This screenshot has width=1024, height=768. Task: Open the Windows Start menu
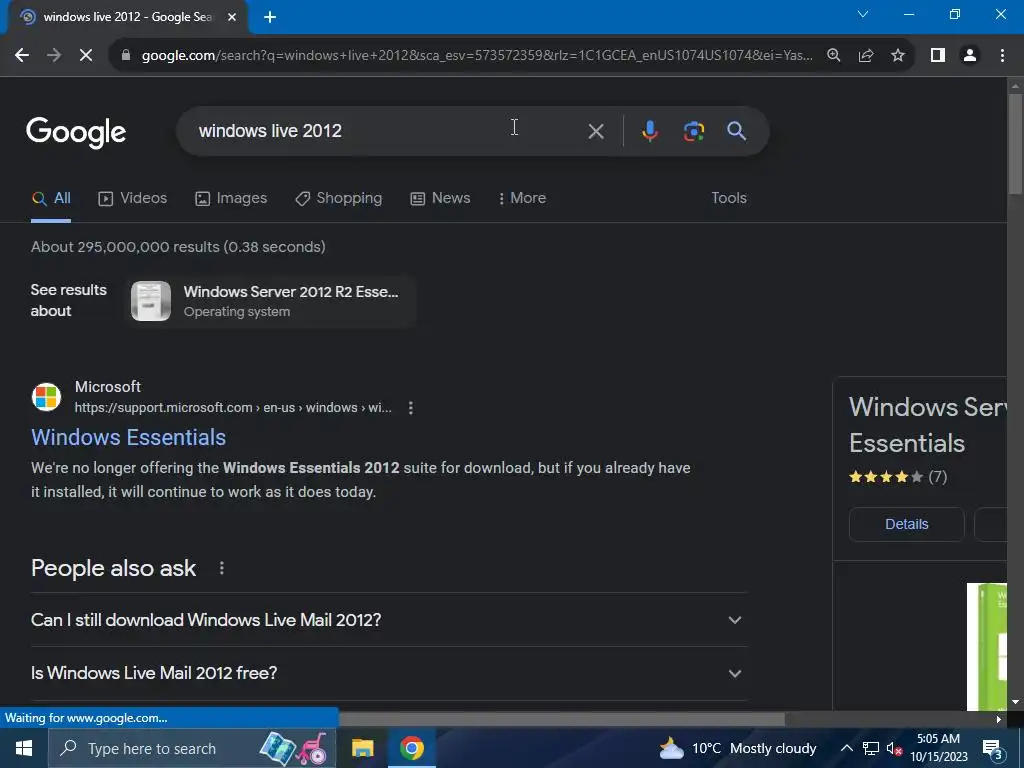point(24,748)
